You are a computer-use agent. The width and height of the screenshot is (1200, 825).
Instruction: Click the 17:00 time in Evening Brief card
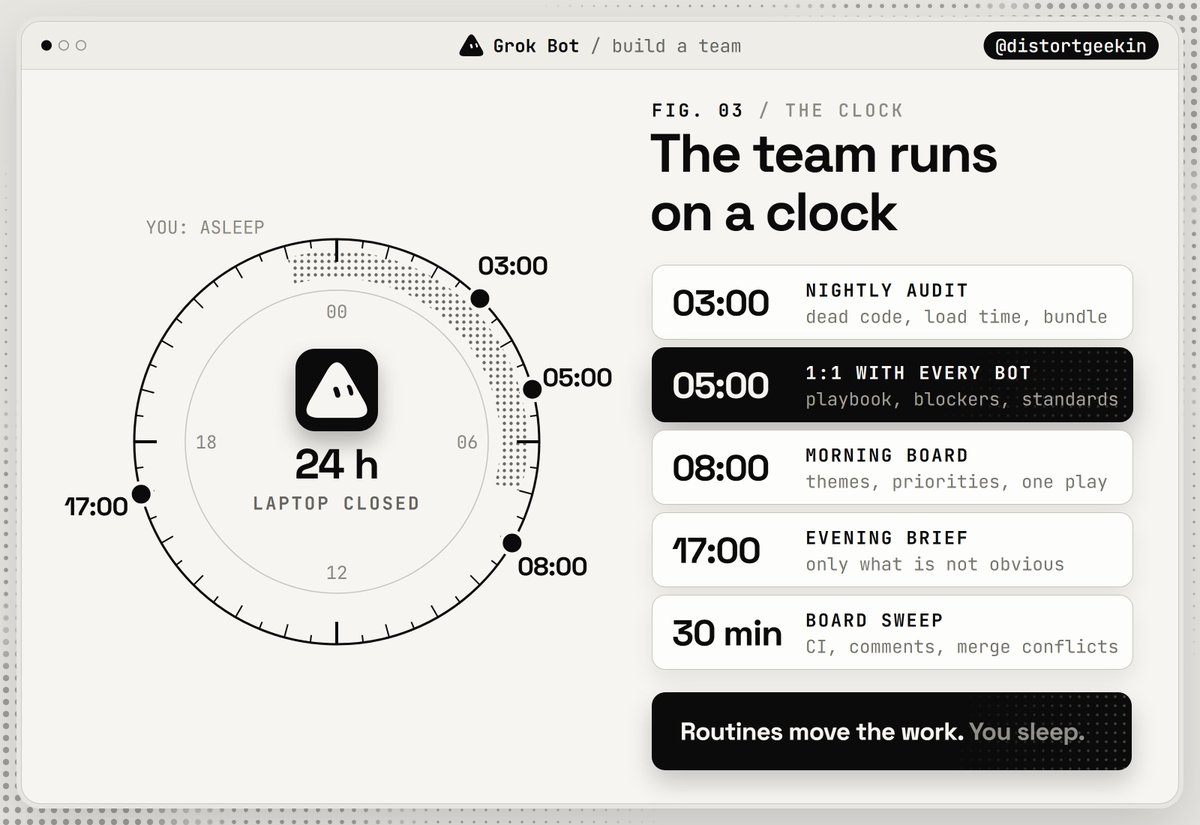[716, 550]
